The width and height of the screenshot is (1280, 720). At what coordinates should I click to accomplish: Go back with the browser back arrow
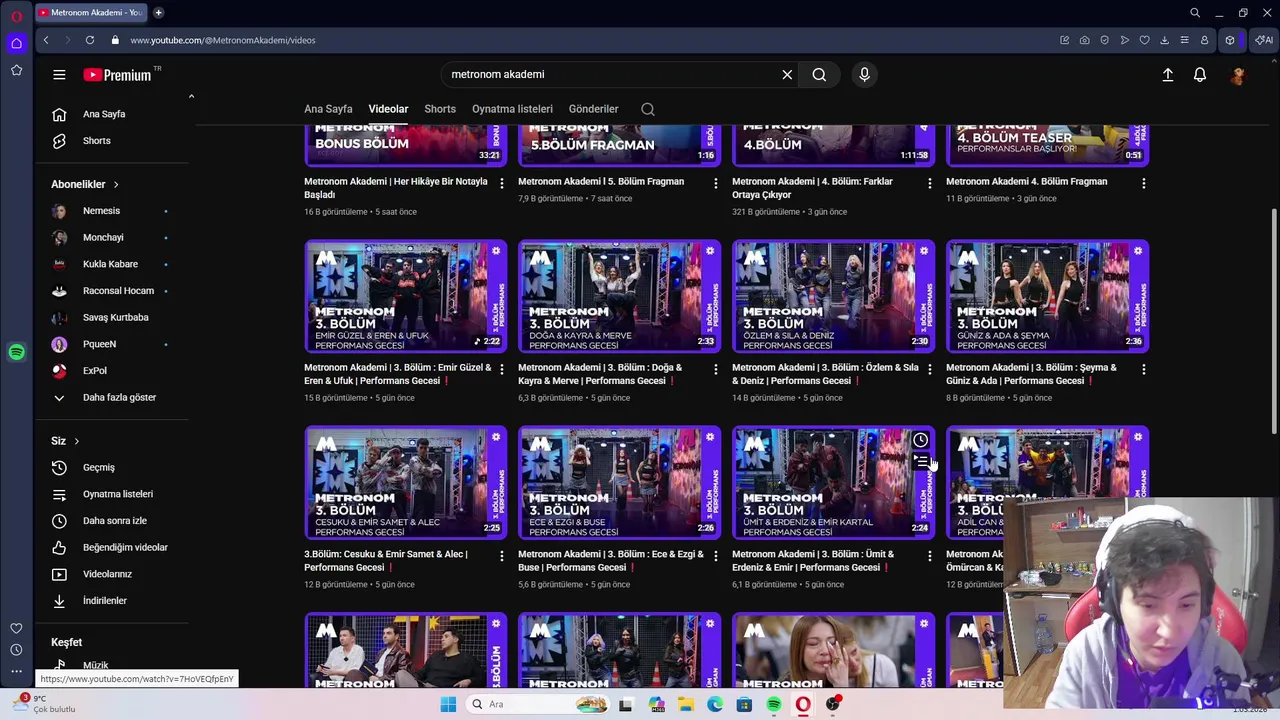pos(46,40)
